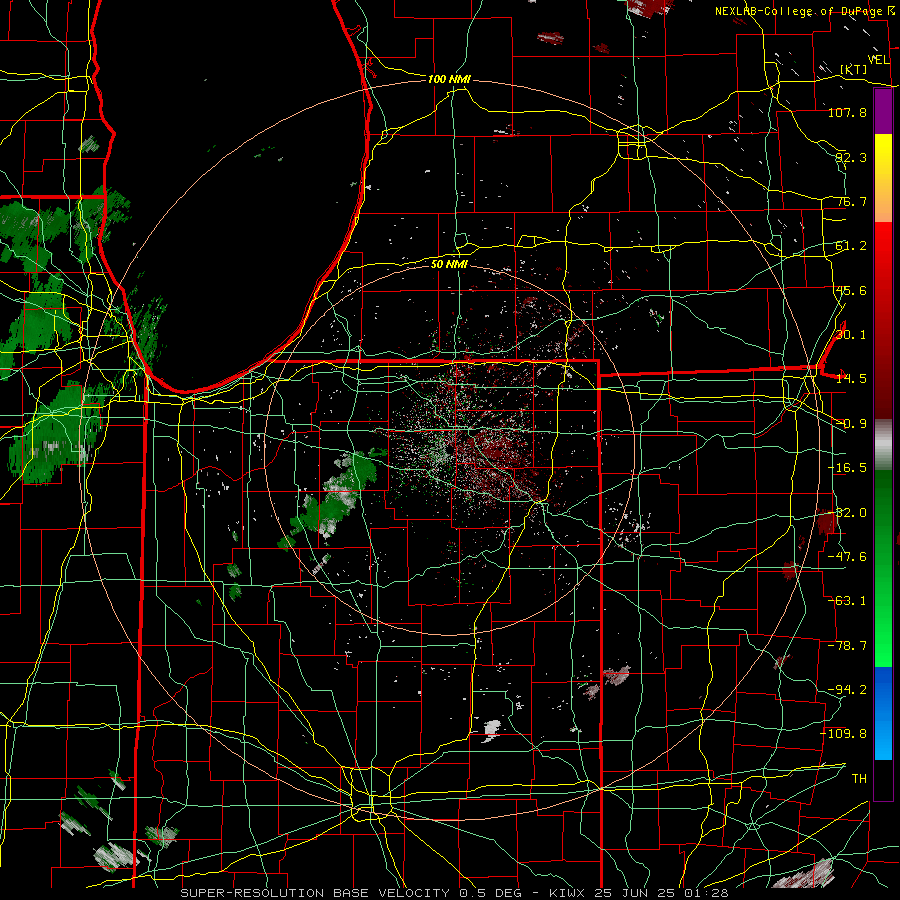
Task: Click the -0.9 scale value
Action: [851, 424]
